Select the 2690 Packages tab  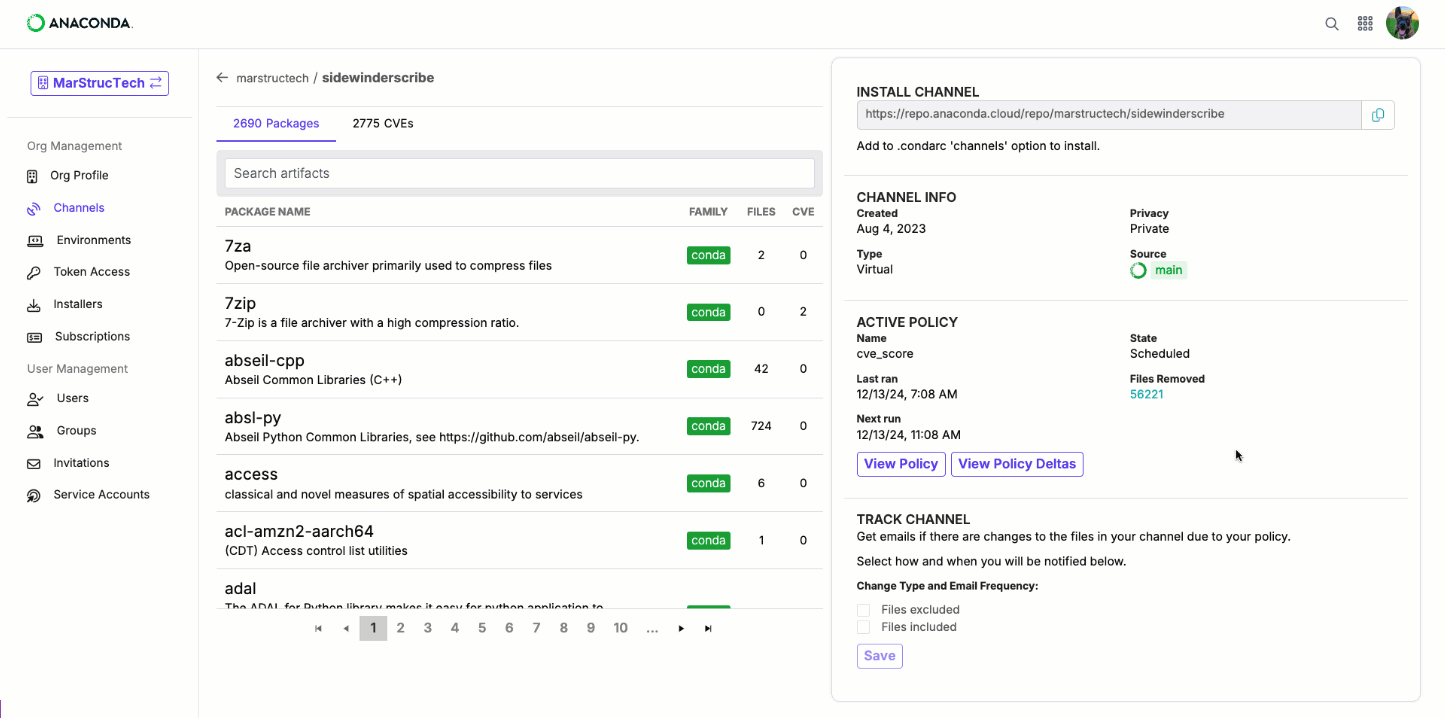pos(276,124)
